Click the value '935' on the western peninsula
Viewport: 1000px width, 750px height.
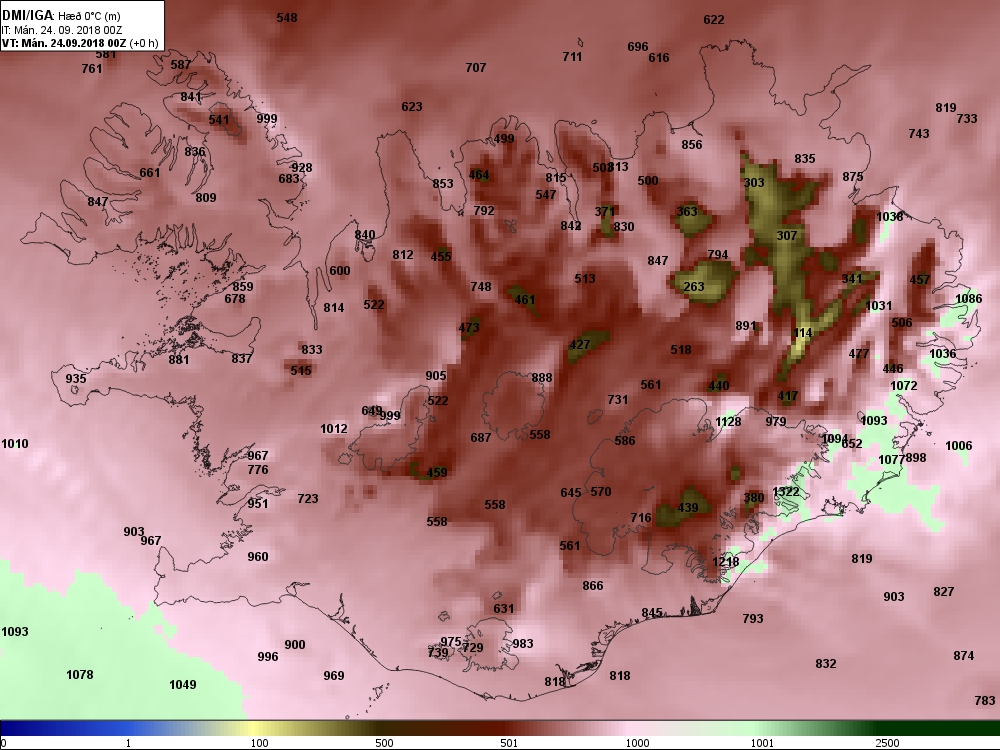coord(76,379)
